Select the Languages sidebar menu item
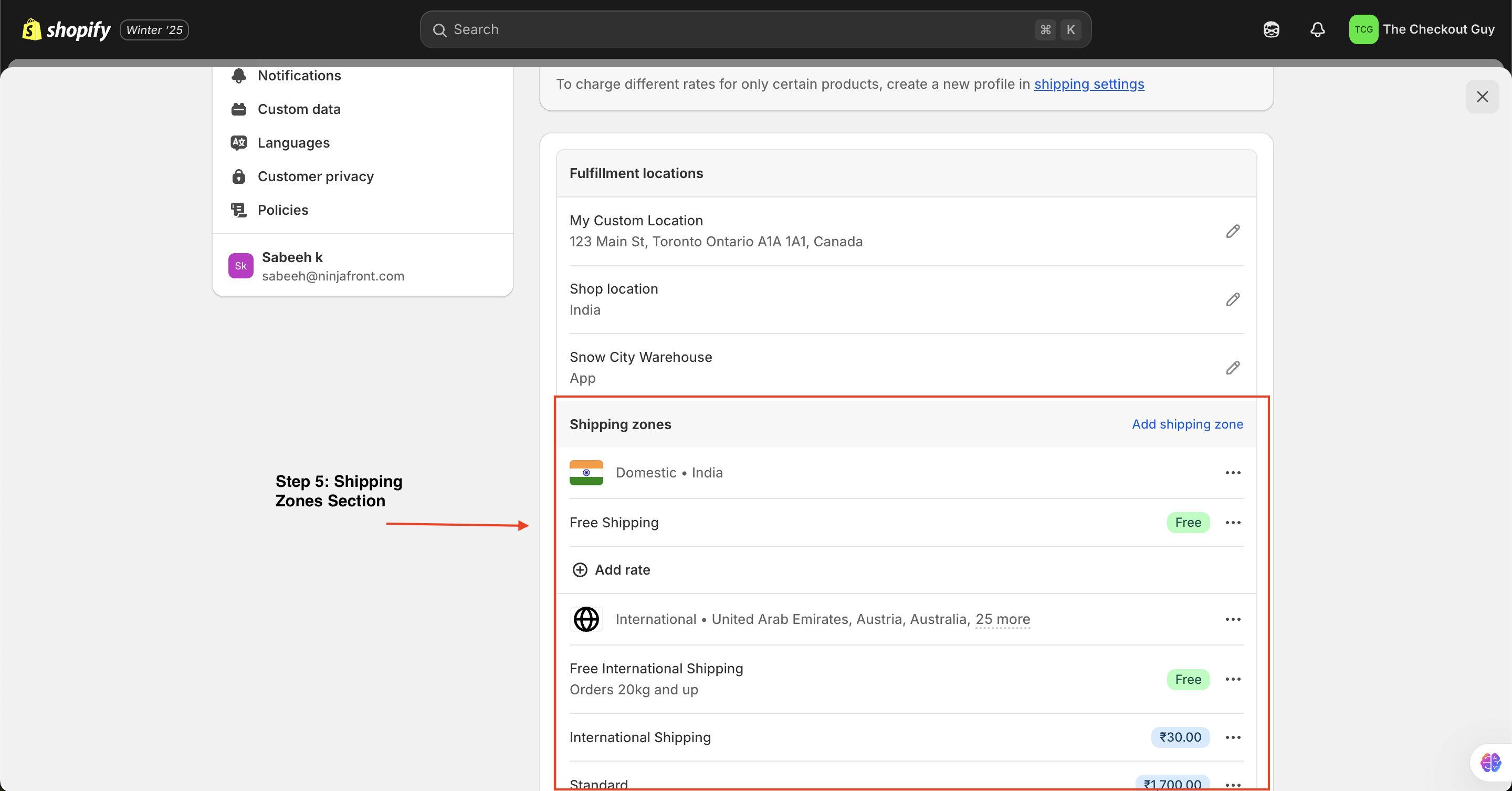 tap(294, 142)
